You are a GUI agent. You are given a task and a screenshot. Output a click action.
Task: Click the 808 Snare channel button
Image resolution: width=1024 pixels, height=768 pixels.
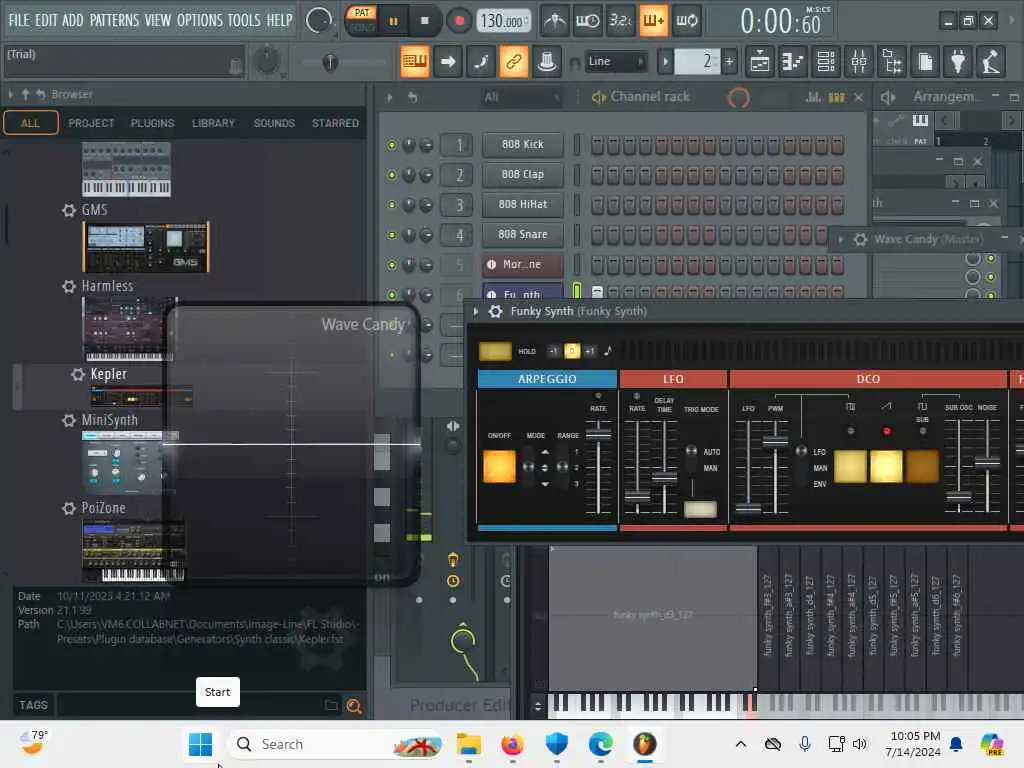pyautogui.click(x=522, y=234)
